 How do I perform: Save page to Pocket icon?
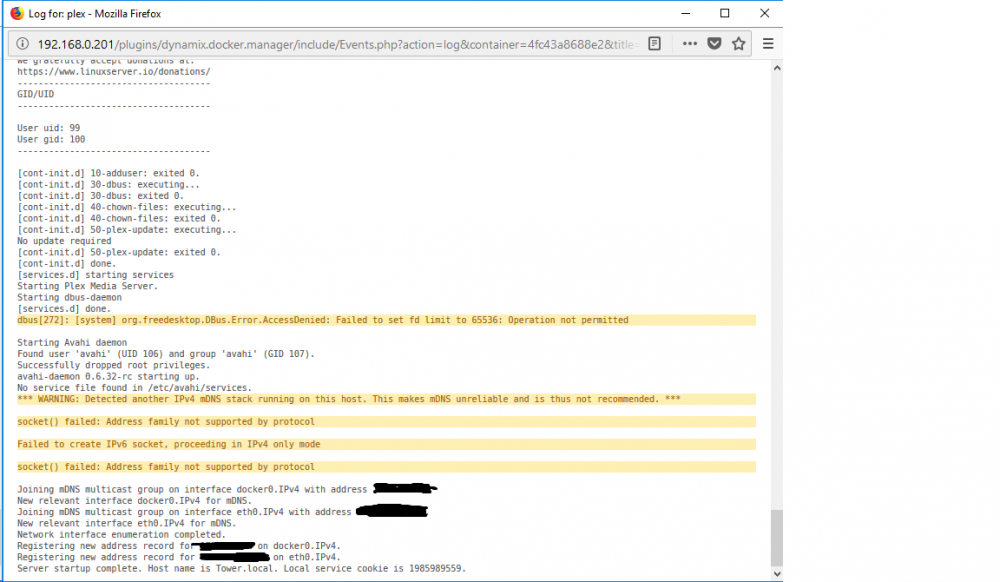click(714, 44)
